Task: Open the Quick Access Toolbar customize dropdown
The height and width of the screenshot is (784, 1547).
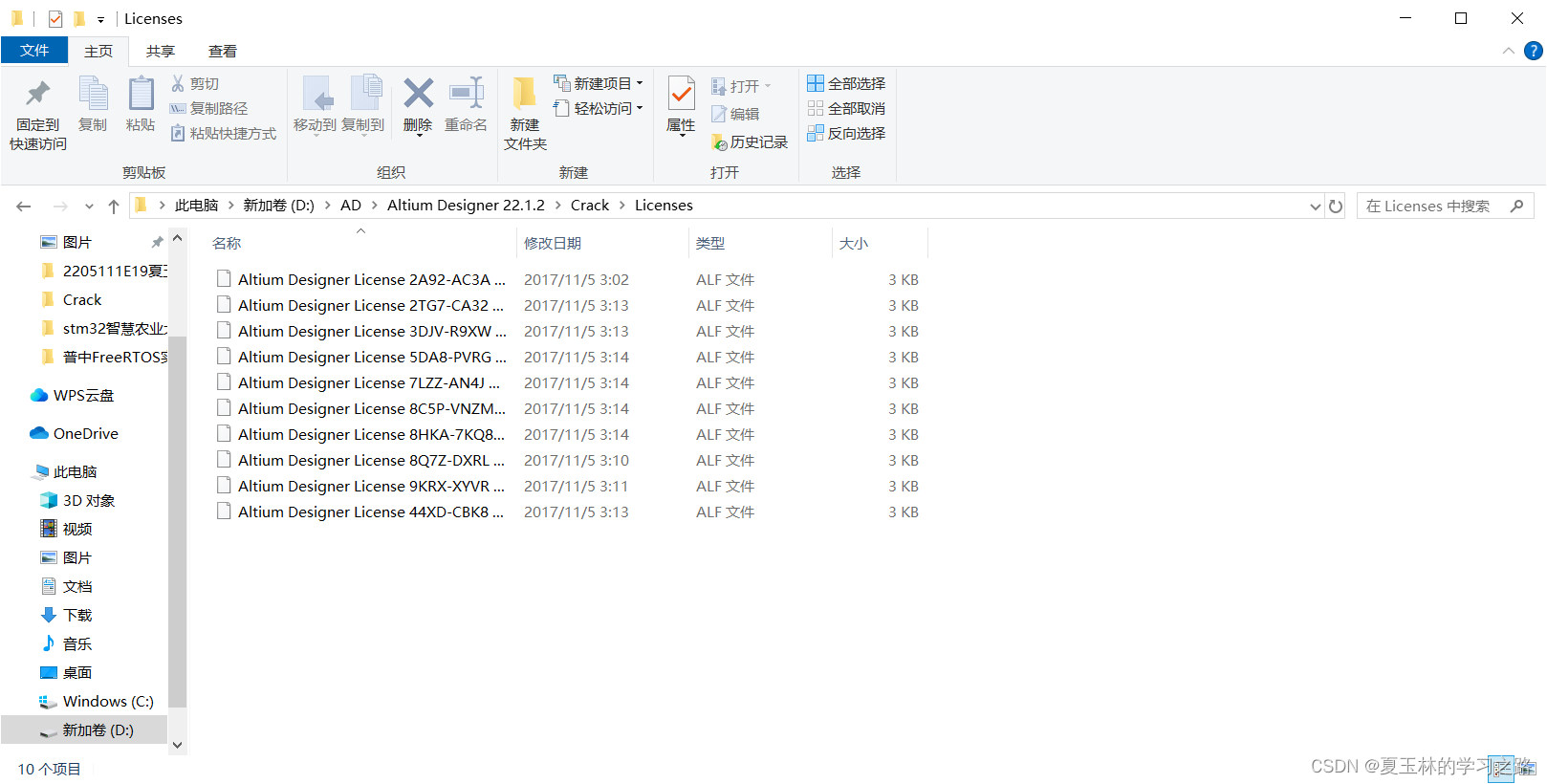Action: [x=100, y=19]
